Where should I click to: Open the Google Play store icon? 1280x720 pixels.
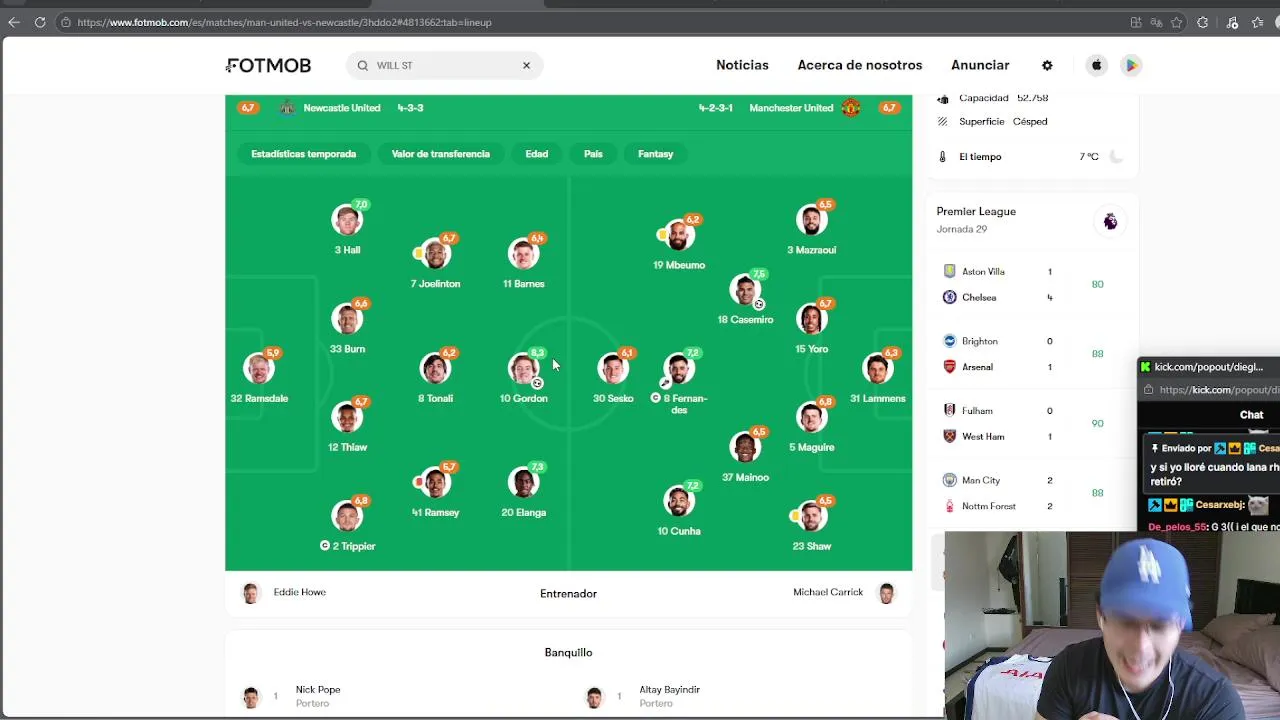click(x=1131, y=65)
